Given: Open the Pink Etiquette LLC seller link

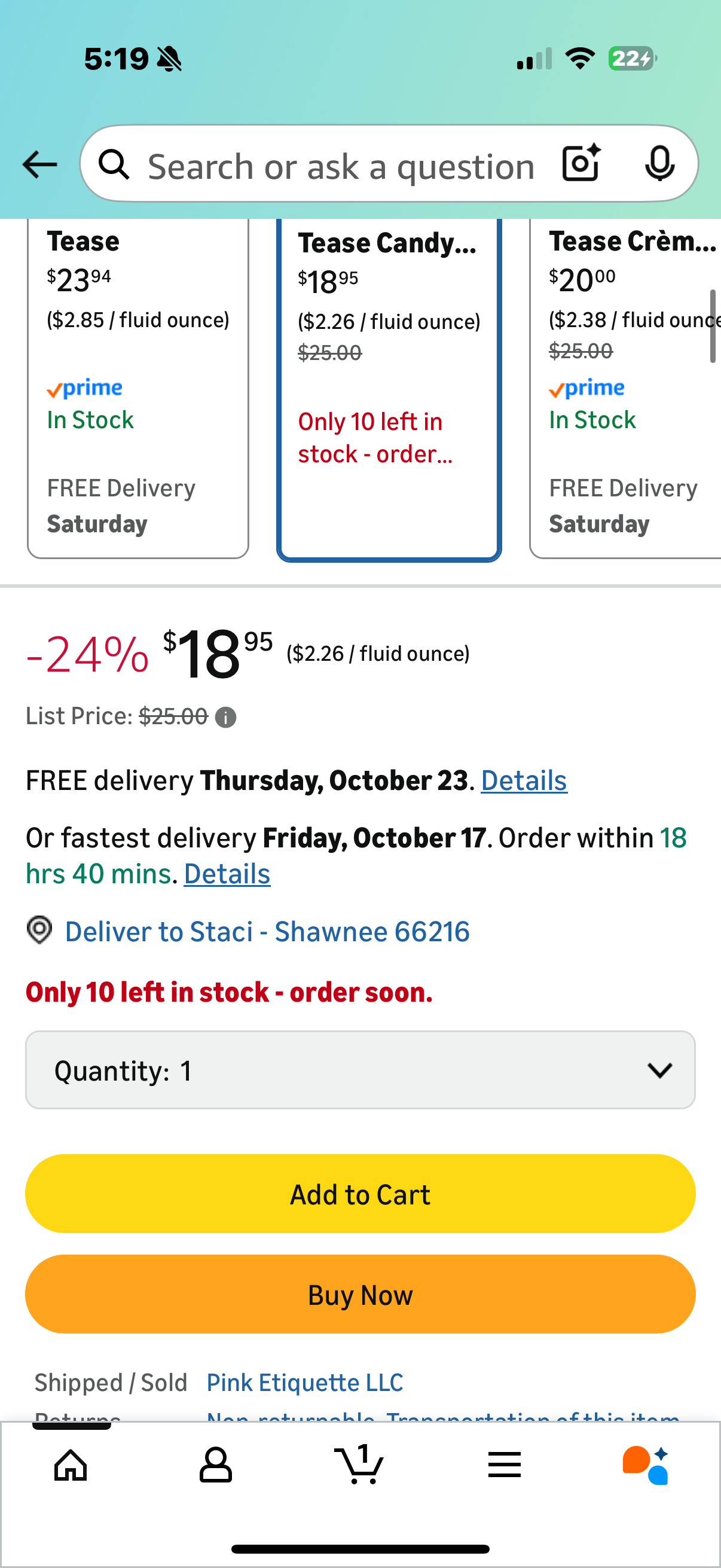Looking at the screenshot, I should coord(305,1383).
